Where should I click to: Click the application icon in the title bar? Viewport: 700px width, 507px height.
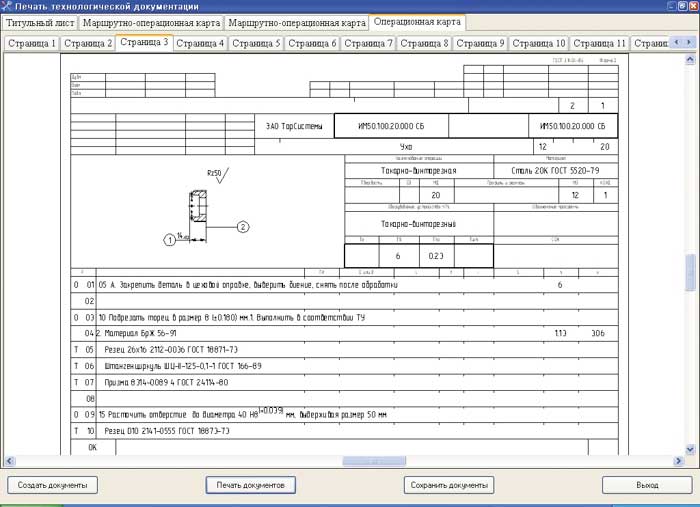(8, 7)
